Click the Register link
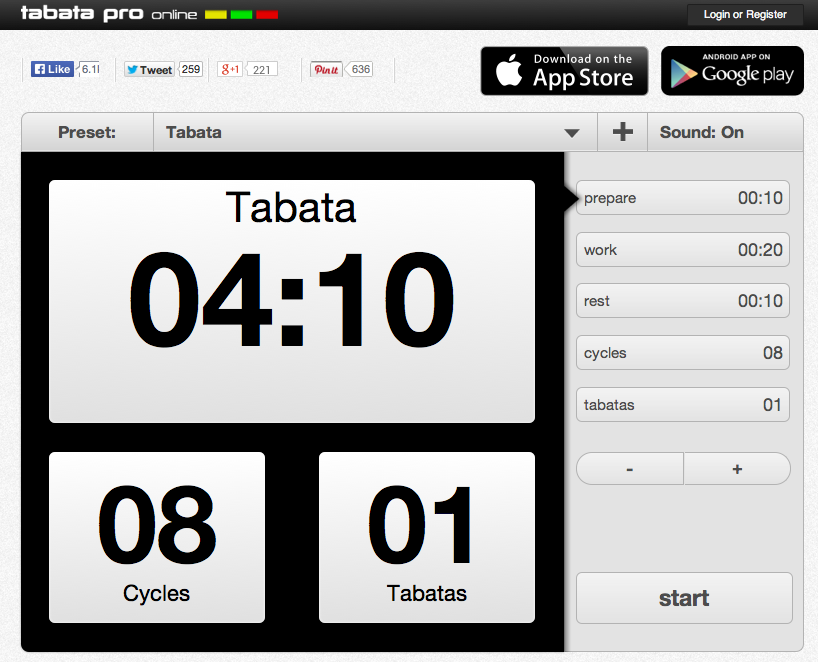The height and width of the screenshot is (662, 818). click(766, 15)
